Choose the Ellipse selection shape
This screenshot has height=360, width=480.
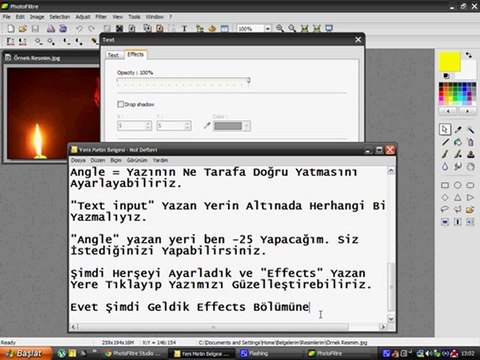point(458,185)
